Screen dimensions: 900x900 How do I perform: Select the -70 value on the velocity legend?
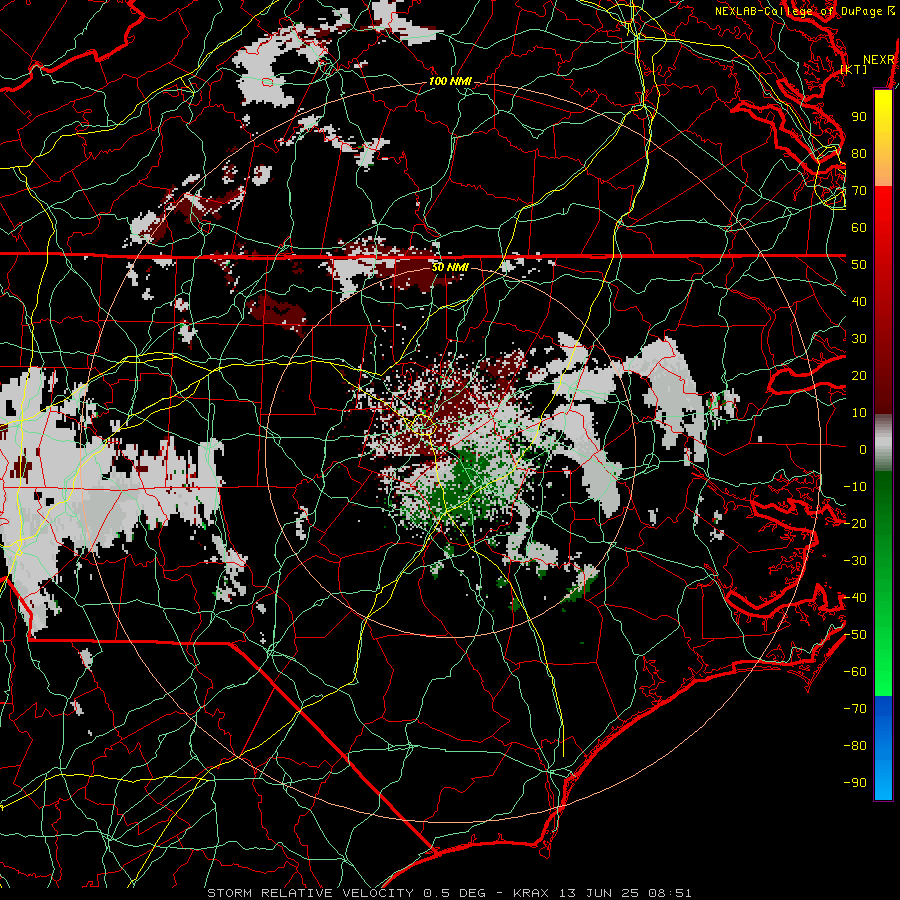tap(855, 709)
